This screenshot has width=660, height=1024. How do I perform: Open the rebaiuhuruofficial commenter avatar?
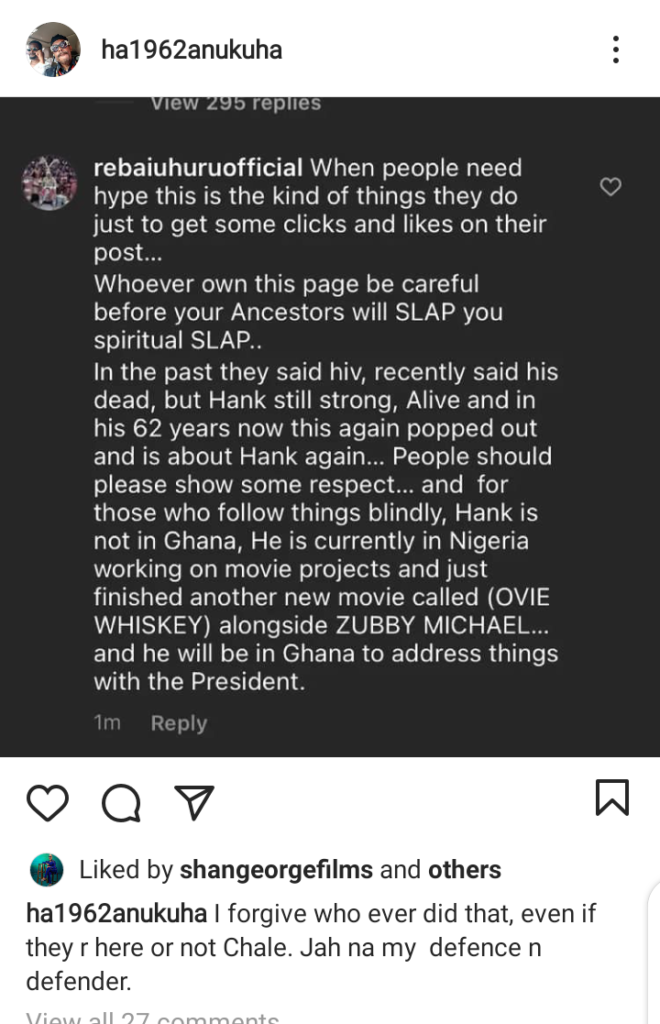pos(49,182)
